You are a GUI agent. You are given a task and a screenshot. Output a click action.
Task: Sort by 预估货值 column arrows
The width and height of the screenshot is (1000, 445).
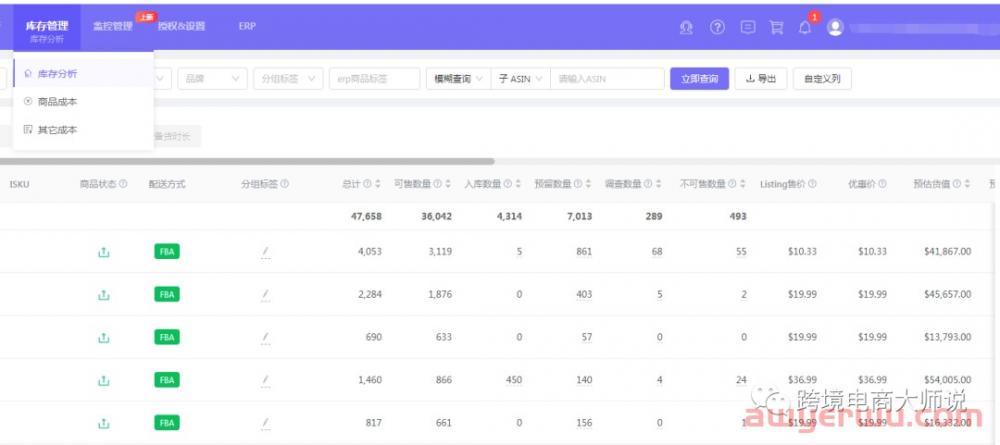[x=967, y=184]
